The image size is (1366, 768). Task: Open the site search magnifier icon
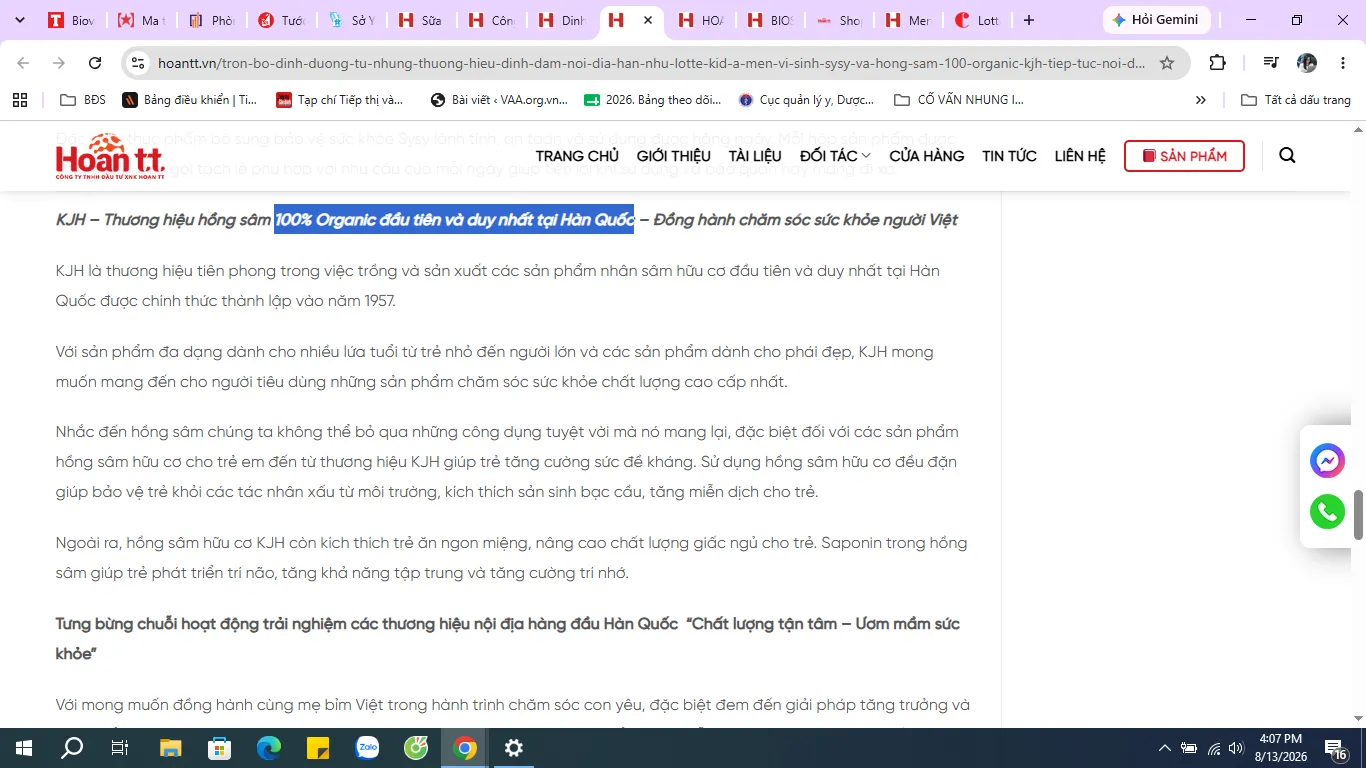click(1287, 156)
